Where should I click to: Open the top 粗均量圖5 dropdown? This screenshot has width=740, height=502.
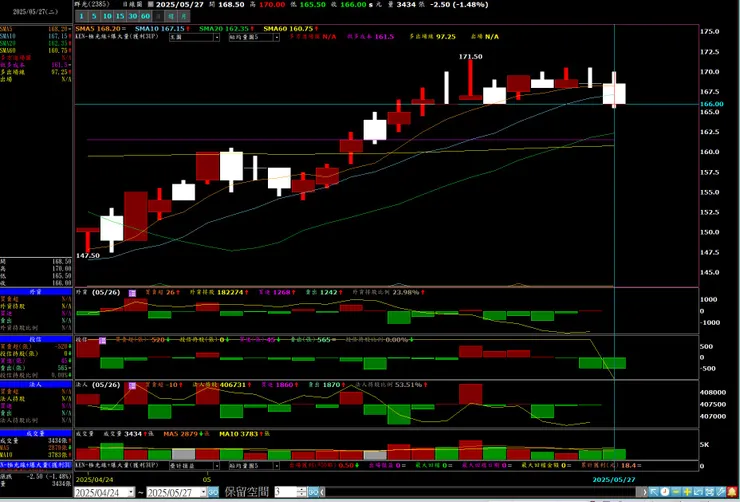pyautogui.click(x=254, y=37)
